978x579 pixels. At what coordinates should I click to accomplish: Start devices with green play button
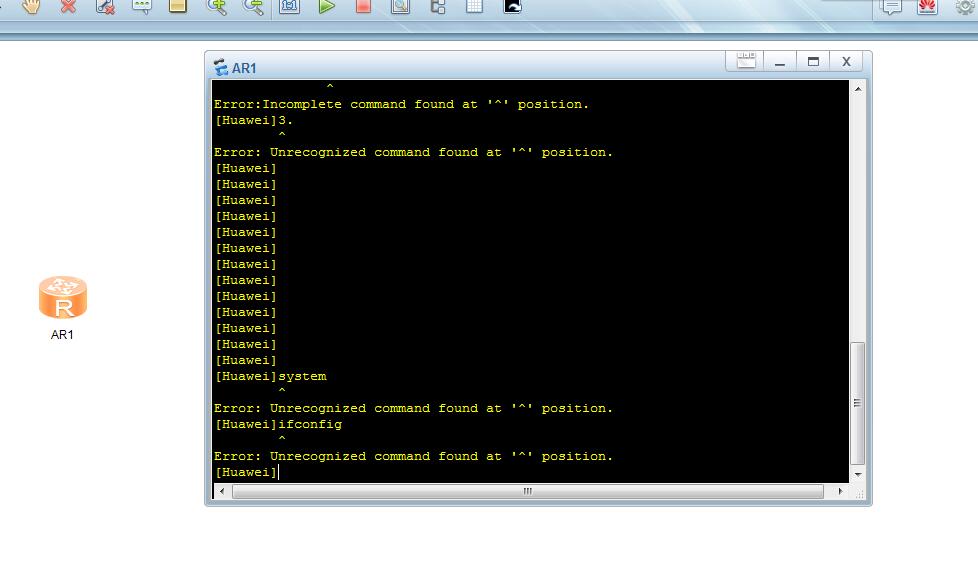[326, 7]
